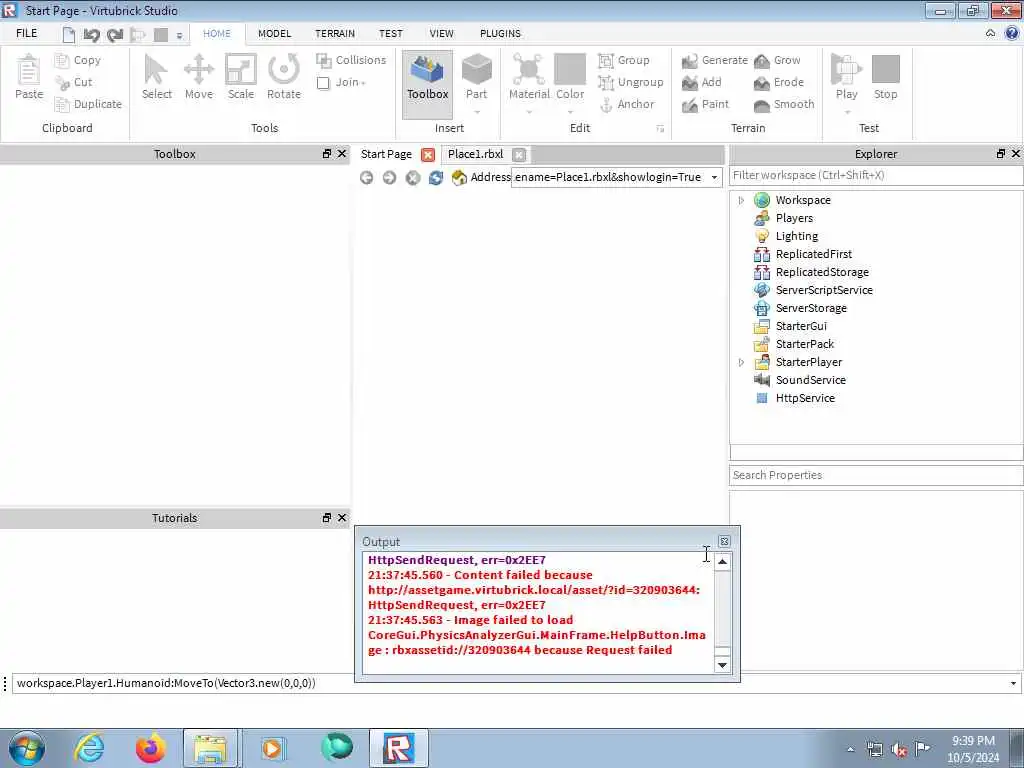Image resolution: width=1024 pixels, height=768 pixels.
Task: Switch to the TERRAIN ribbon tab
Action: [335, 33]
